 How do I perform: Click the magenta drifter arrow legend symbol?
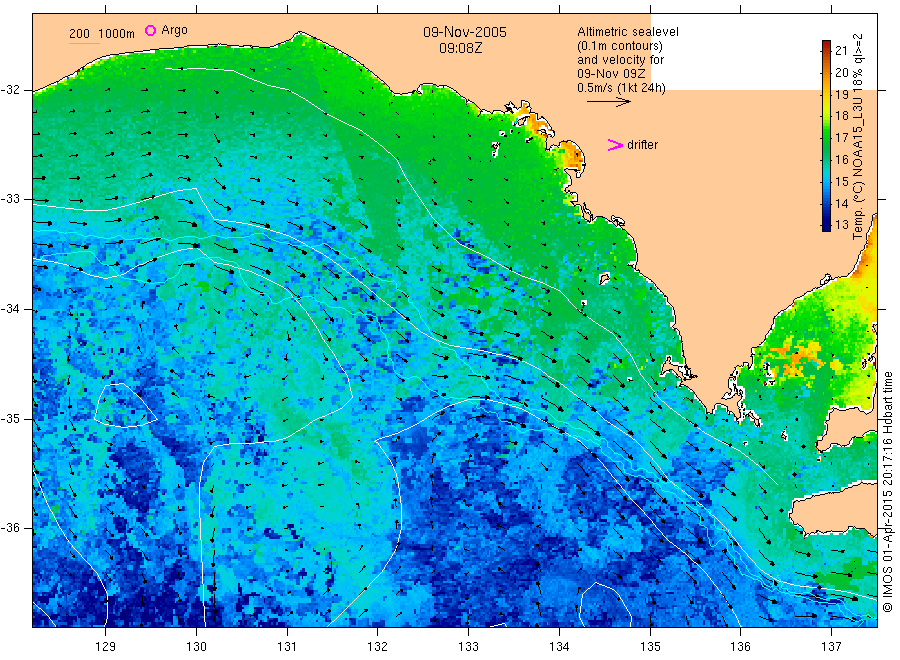pos(615,145)
